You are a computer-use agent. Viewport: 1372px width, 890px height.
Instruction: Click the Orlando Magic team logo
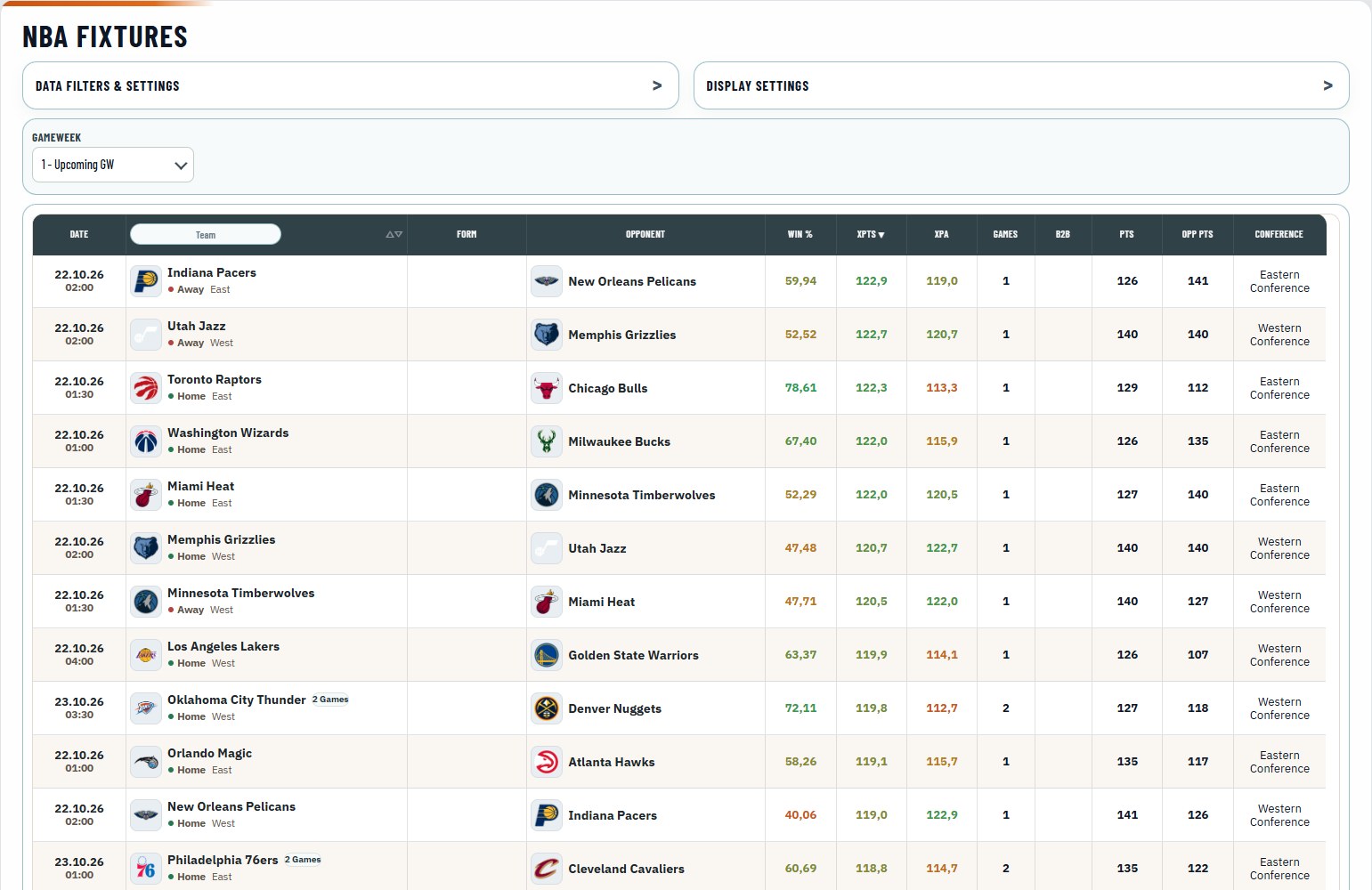click(146, 762)
